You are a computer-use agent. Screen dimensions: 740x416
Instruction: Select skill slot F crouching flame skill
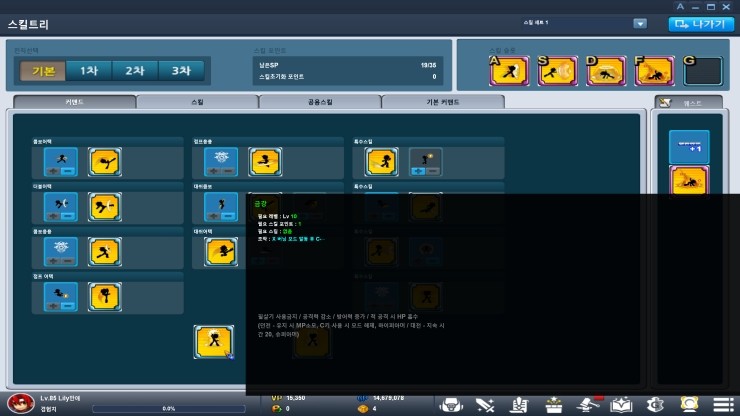[654, 71]
